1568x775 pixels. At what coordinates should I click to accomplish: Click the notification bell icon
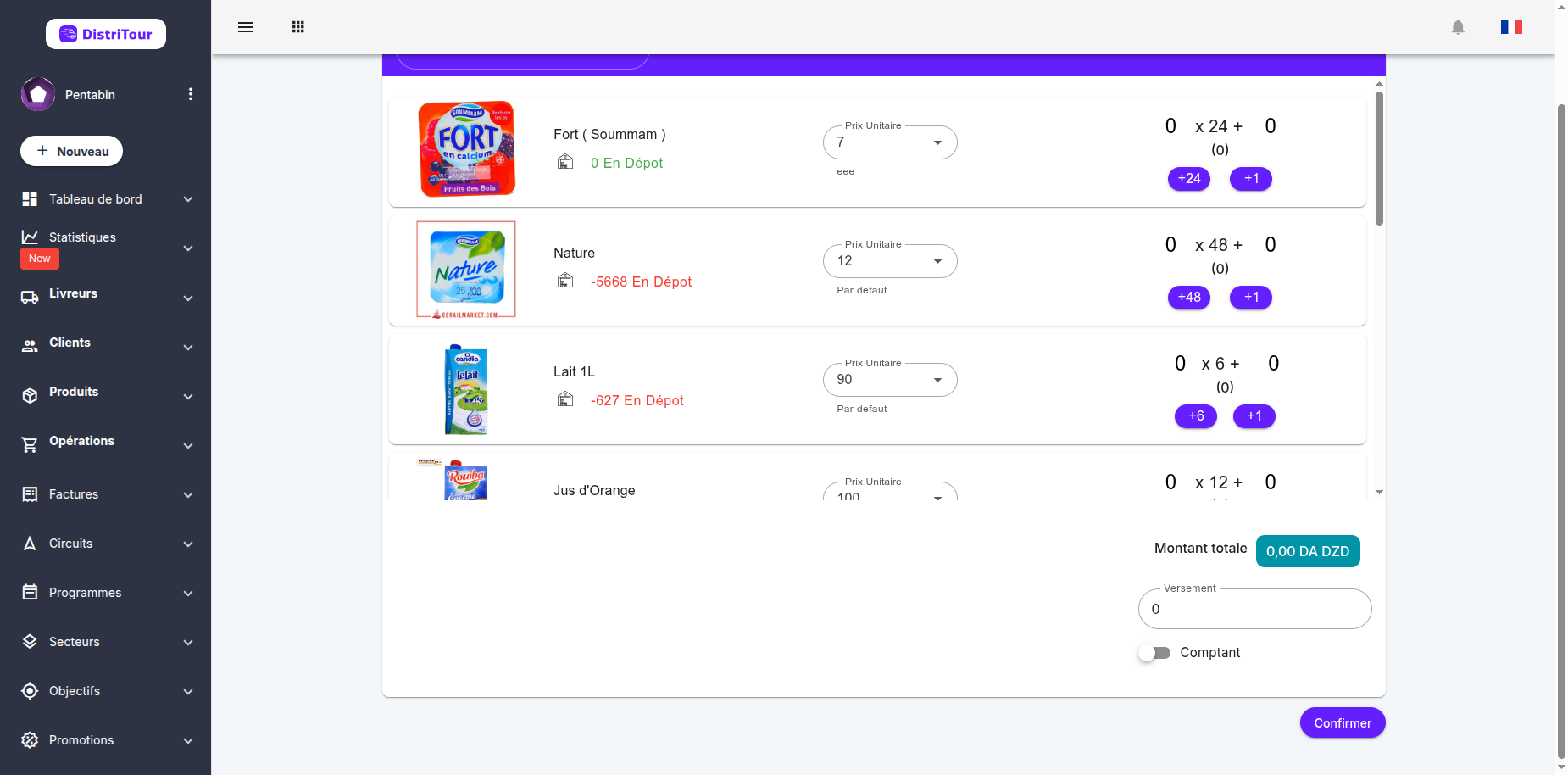coord(1458,27)
